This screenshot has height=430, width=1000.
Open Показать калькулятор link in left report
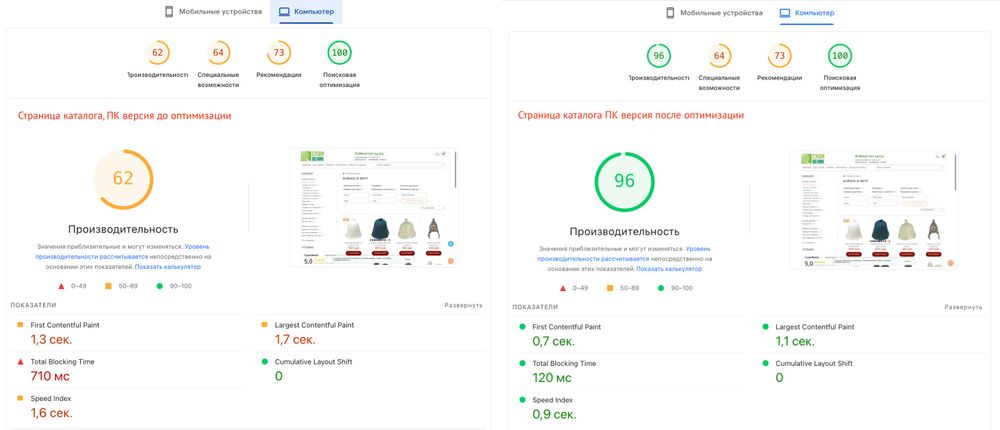tap(168, 267)
